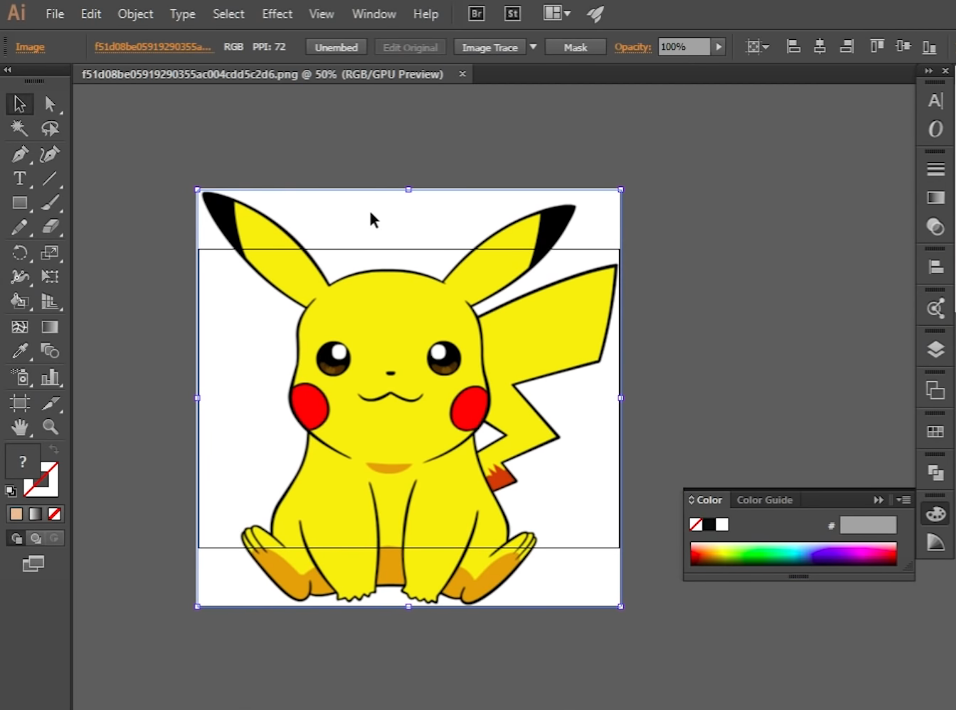Collapse the Color panel with double arrows
The width and height of the screenshot is (956, 710).
[x=878, y=500]
